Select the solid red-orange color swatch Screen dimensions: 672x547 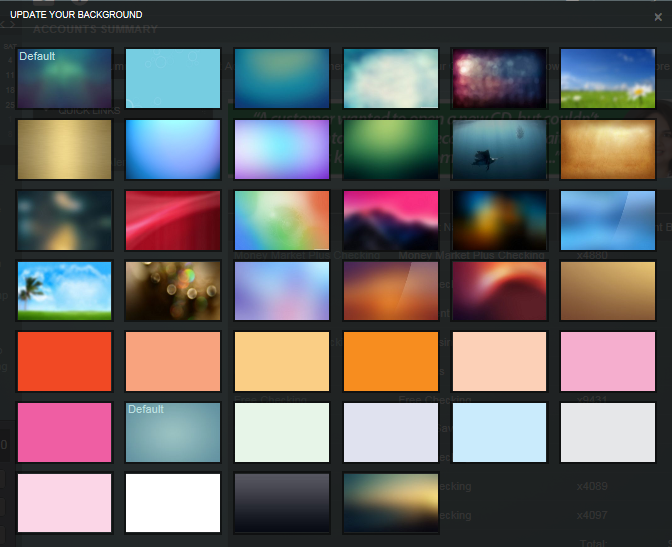tap(64, 361)
